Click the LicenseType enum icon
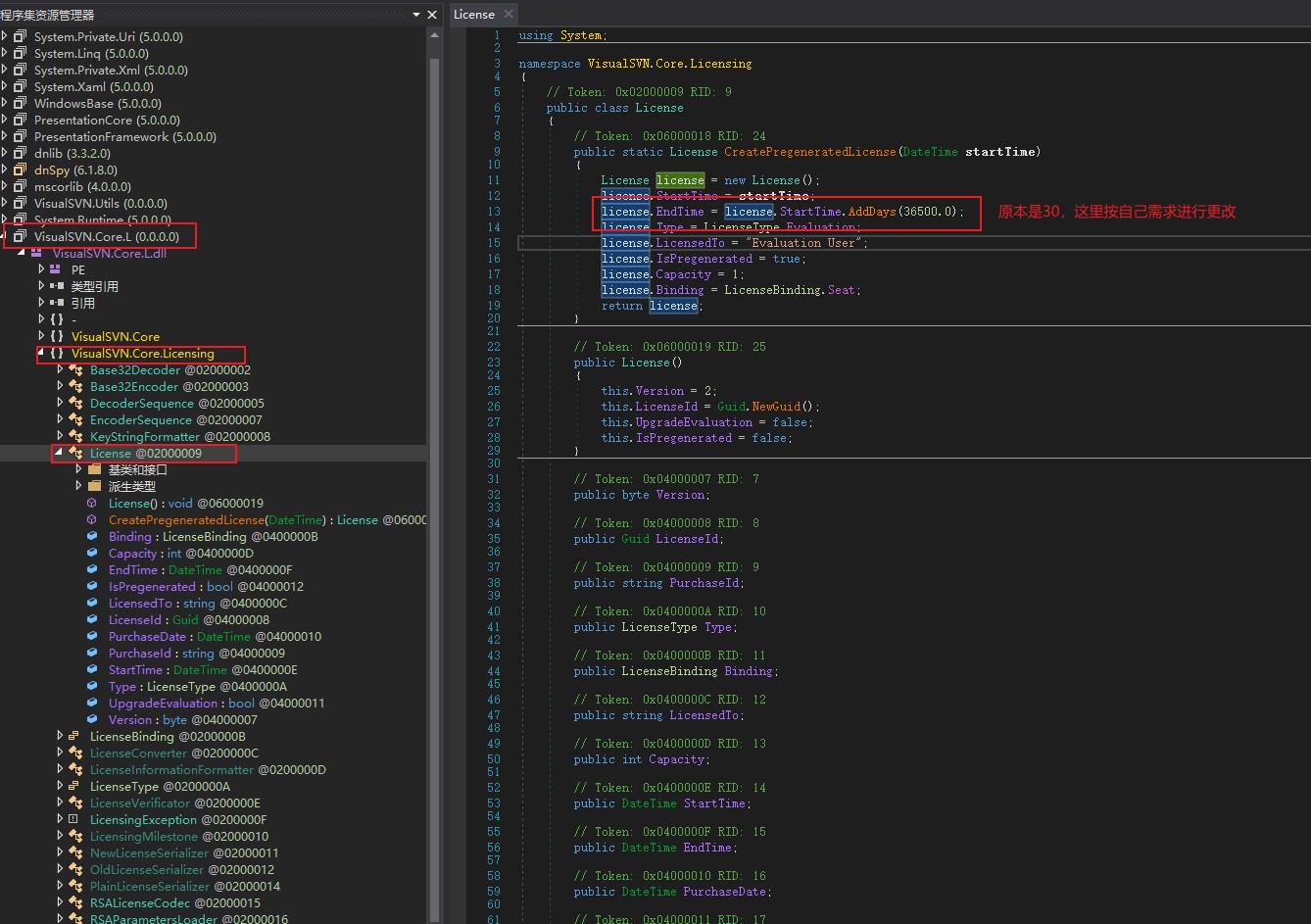 (x=73, y=786)
